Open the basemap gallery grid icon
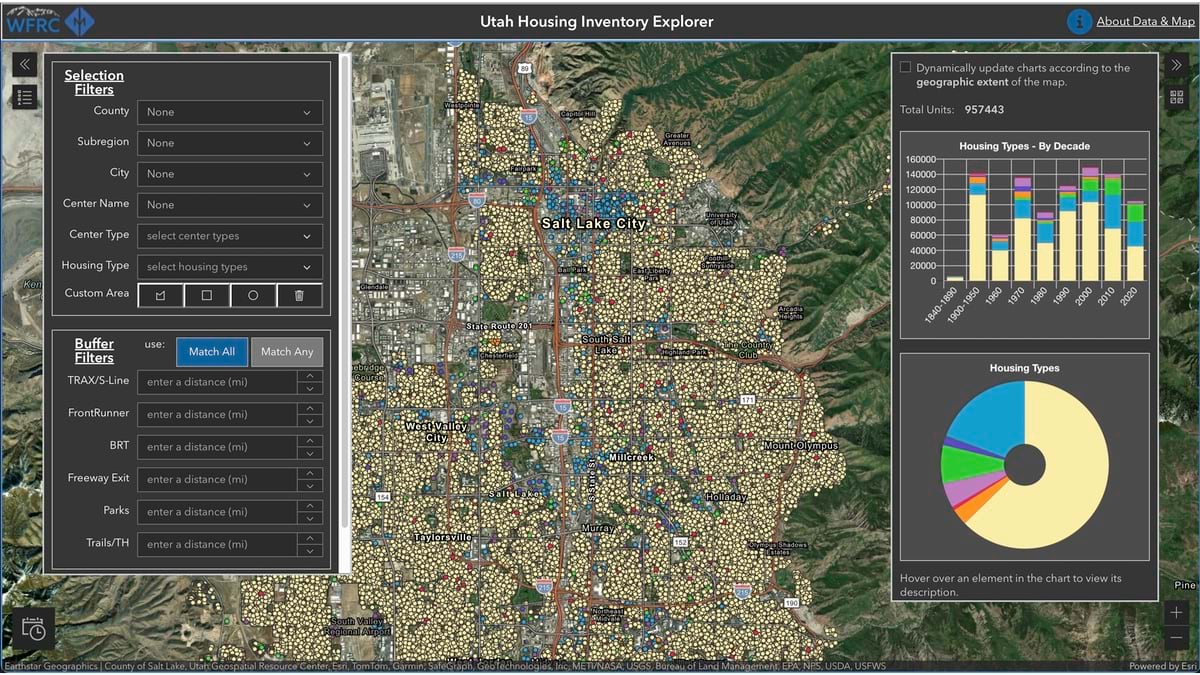The height and width of the screenshot is (675, 1200). [x=1176, y=97]
